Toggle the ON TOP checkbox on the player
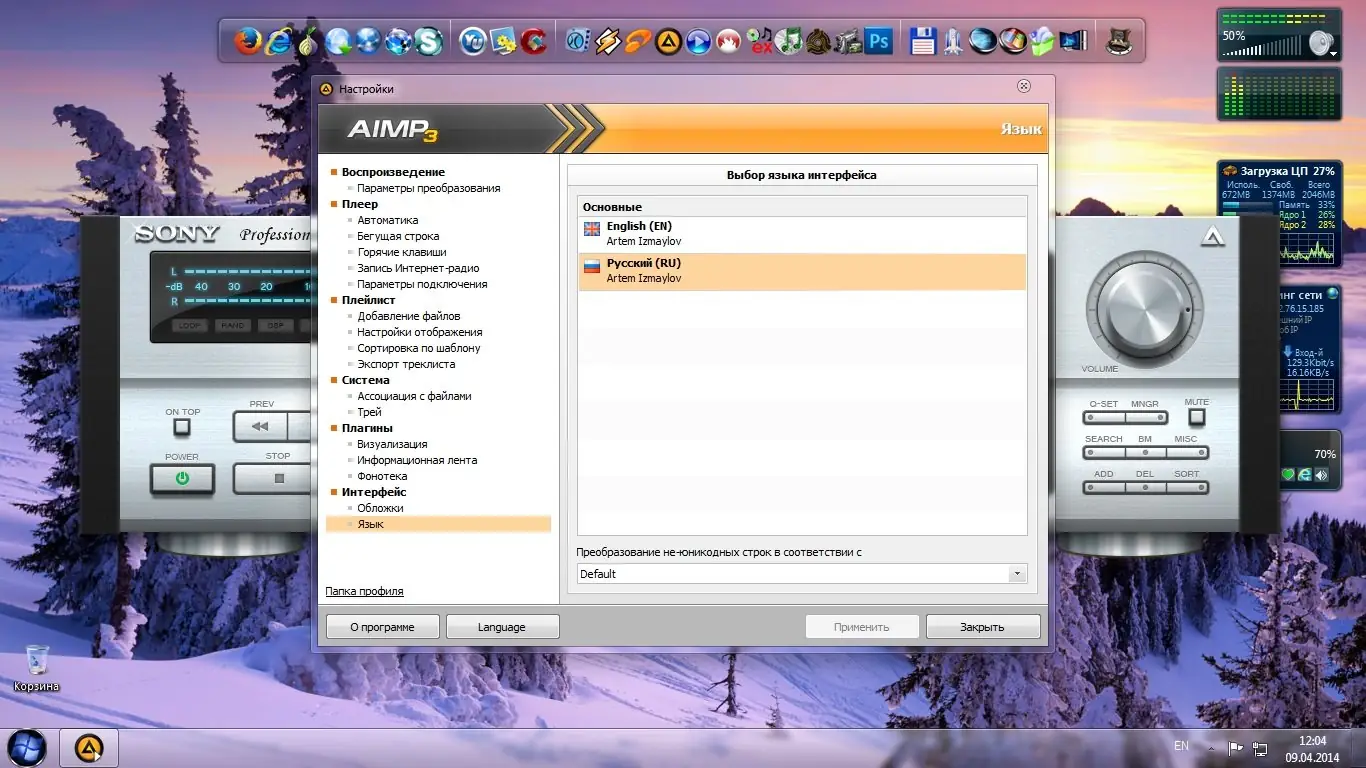The height and width of the screenshot is (768, 1366). click(181, 427)
